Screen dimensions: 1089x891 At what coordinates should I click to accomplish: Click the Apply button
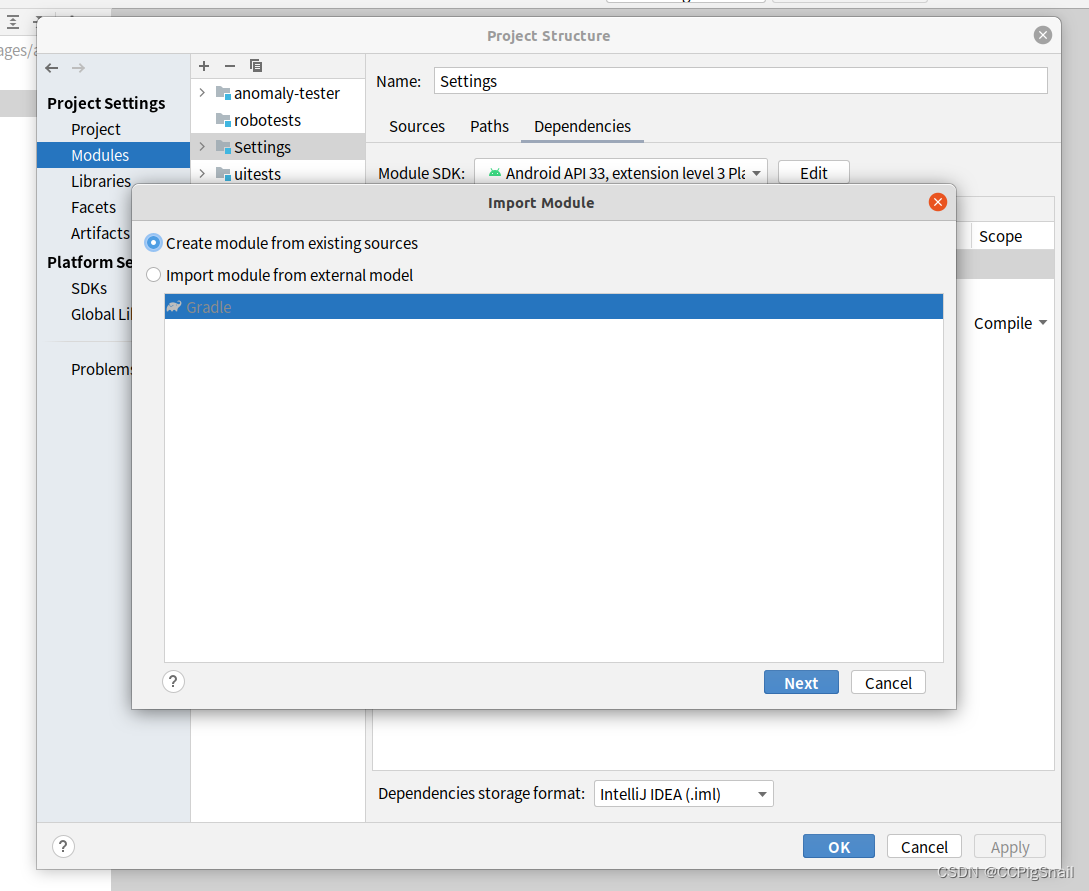pos(1009,847)
